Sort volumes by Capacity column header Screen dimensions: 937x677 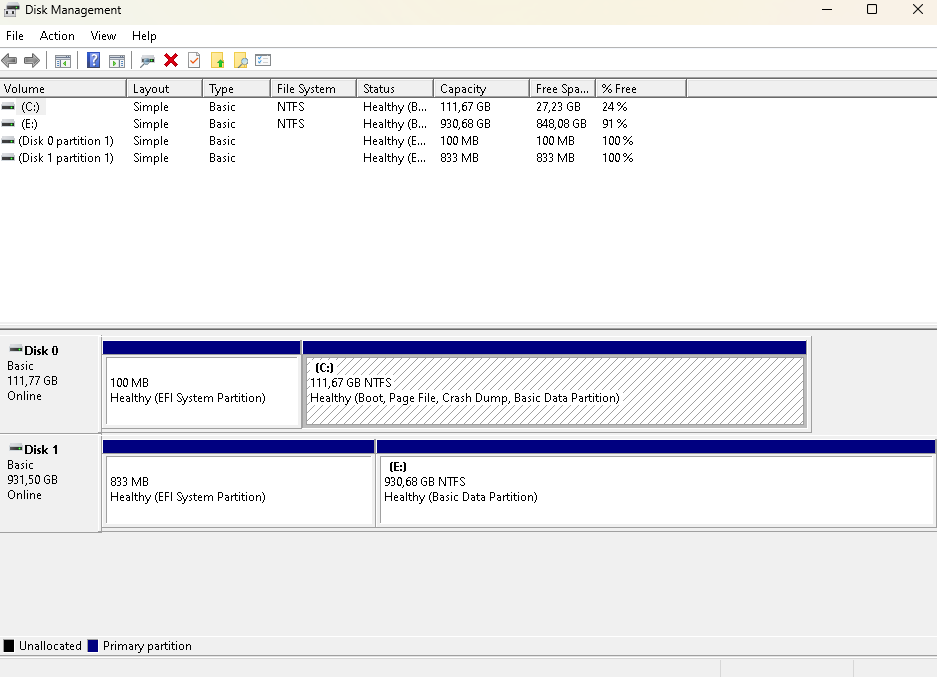(480, 89)
